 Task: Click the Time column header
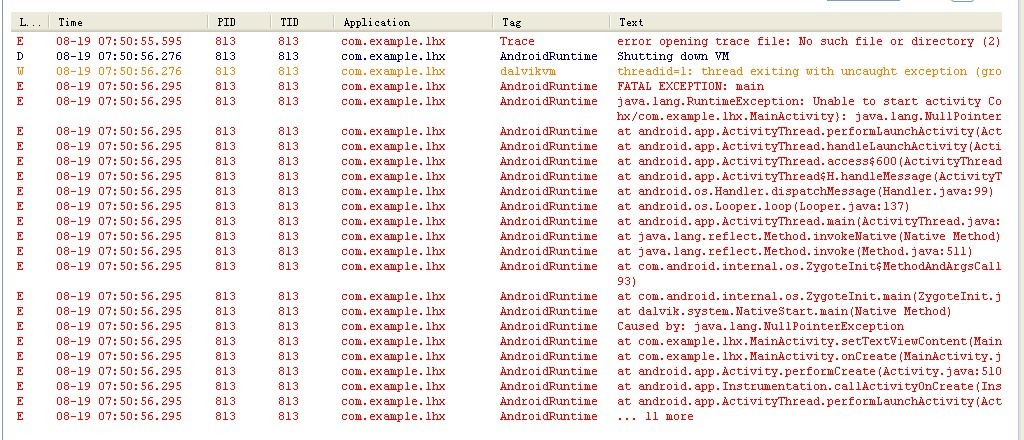[x=129, y=22]
